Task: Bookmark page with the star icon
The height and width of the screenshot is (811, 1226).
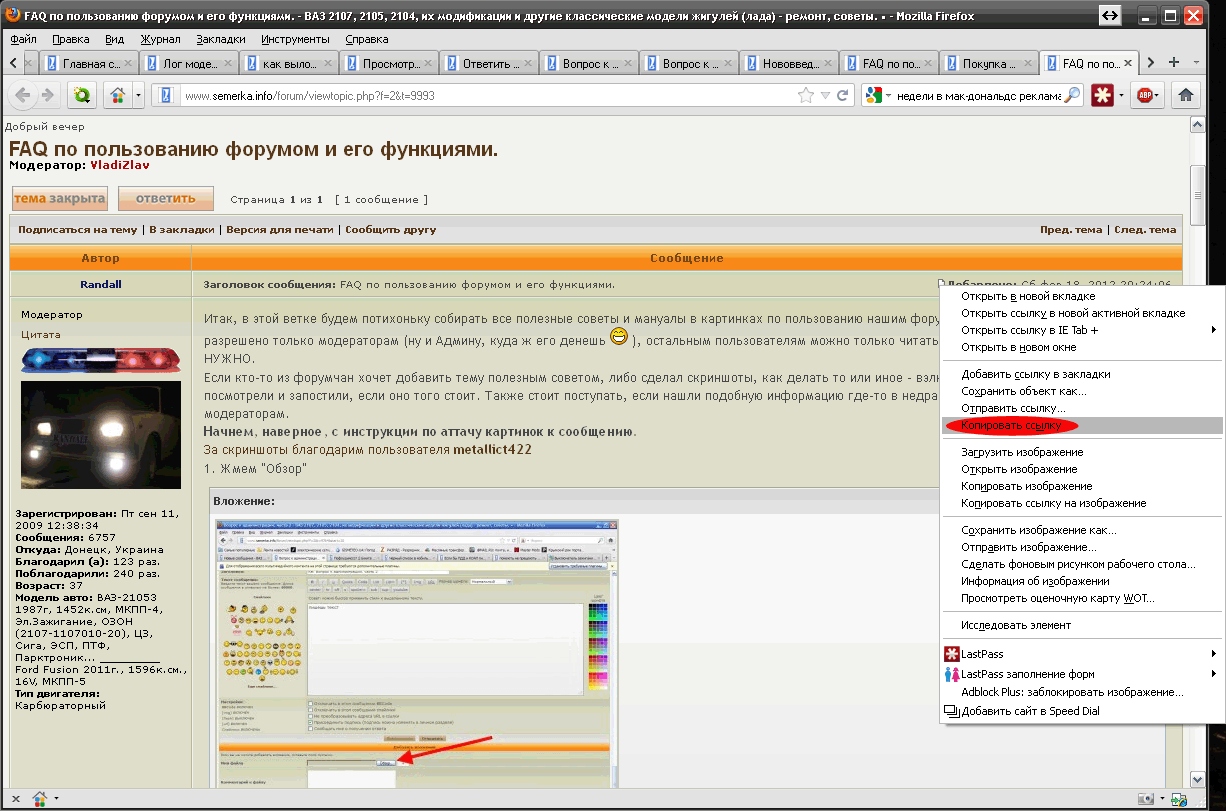Action: tap(806, 96)
